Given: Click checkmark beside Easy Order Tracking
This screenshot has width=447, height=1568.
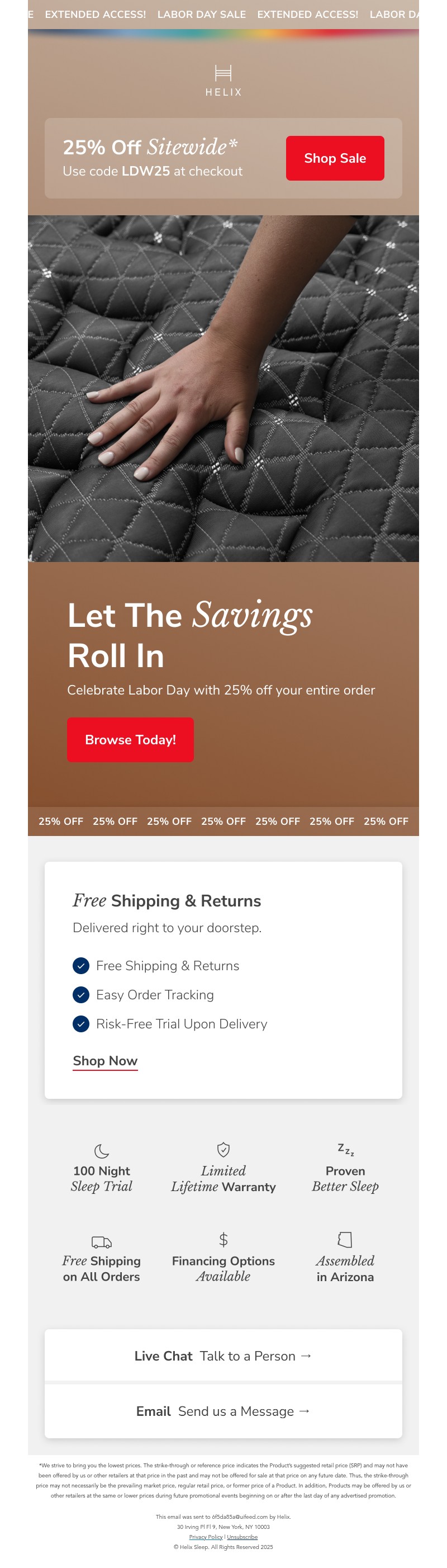Looking at the screenshot, I should (81, 995).
